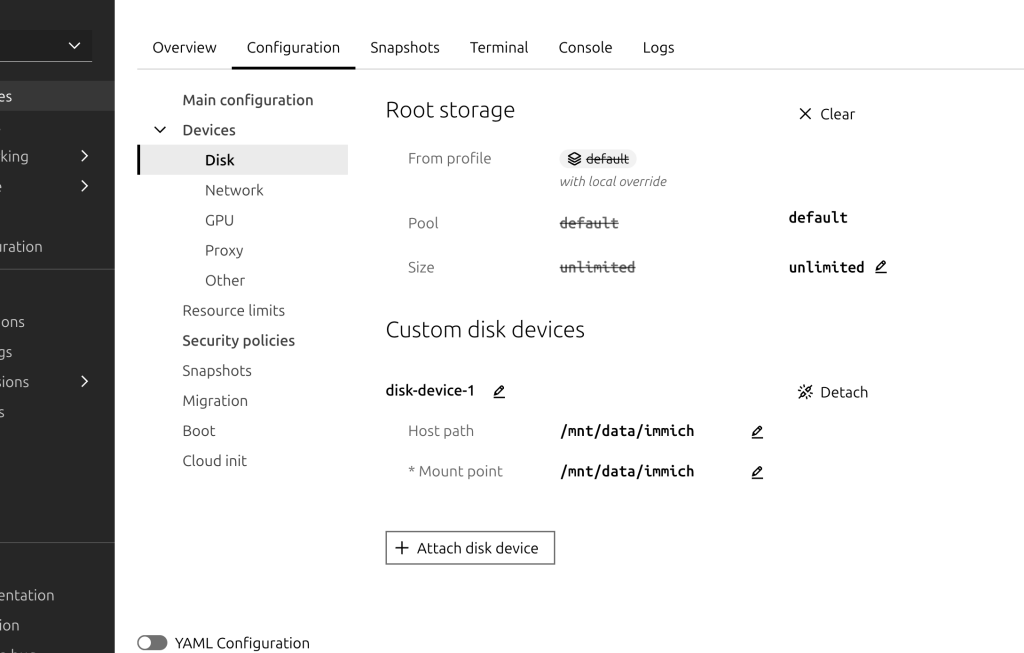
Task: Collapse the Devices section chevron
Action: (160, 130)
